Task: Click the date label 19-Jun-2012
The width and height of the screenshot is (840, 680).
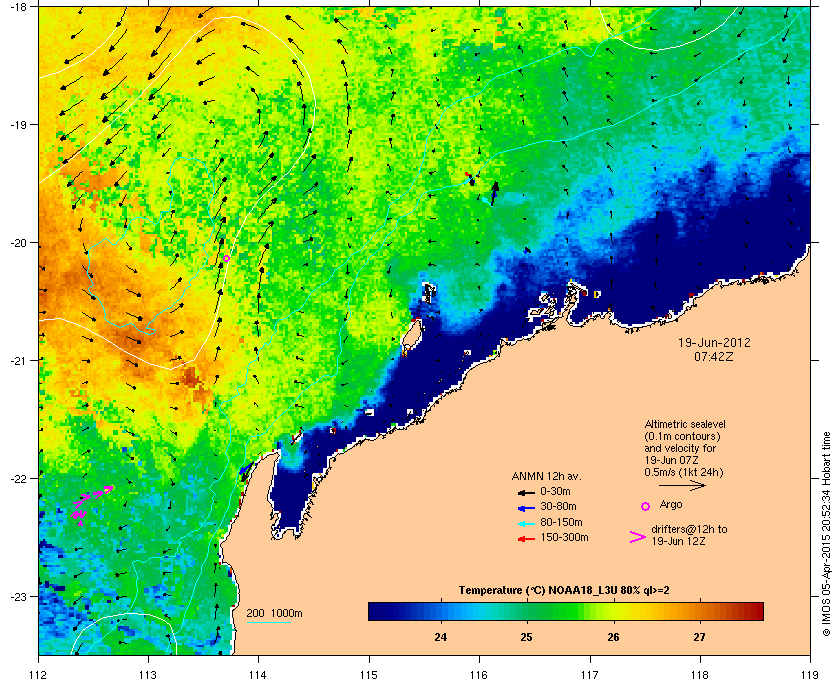Action: tap(714, 343)
